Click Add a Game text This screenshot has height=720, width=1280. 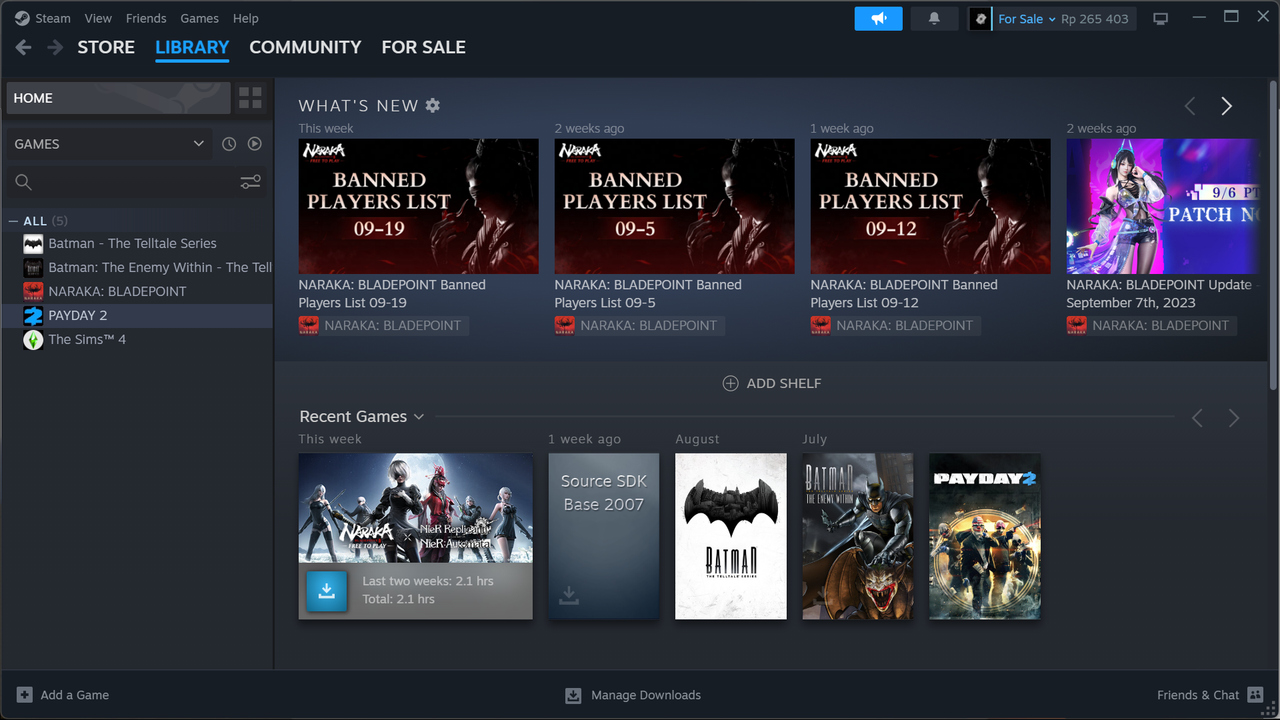coord(75,695)
